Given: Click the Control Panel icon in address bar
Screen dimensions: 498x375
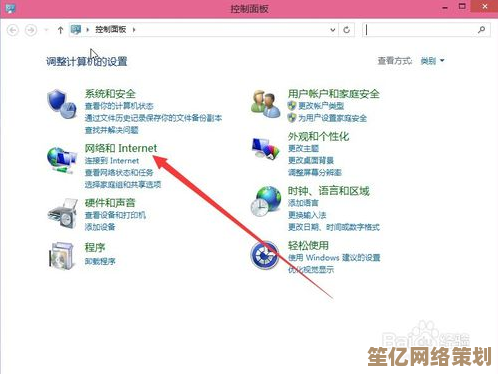Looking at the screenshot, I should [x=76, y=30].
